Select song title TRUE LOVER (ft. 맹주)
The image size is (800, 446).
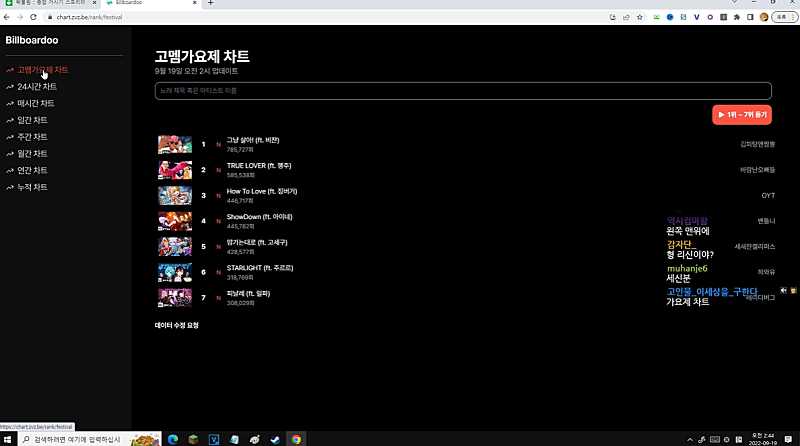tap(259, 166)
